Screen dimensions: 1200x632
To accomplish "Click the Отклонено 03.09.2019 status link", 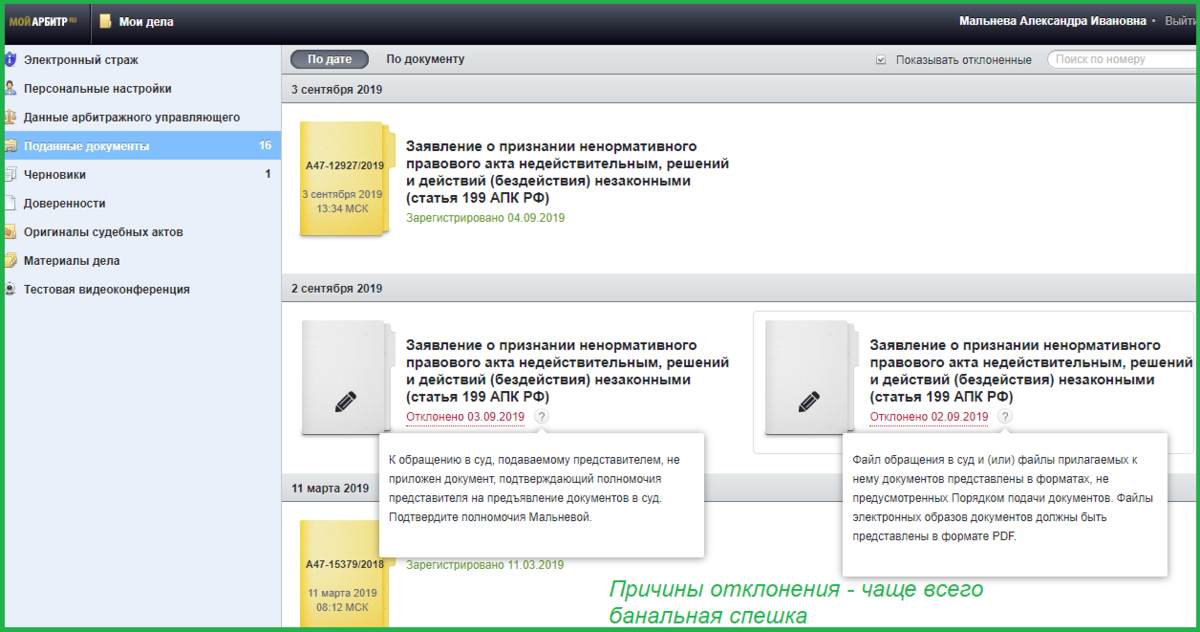I will pos(465,417).
